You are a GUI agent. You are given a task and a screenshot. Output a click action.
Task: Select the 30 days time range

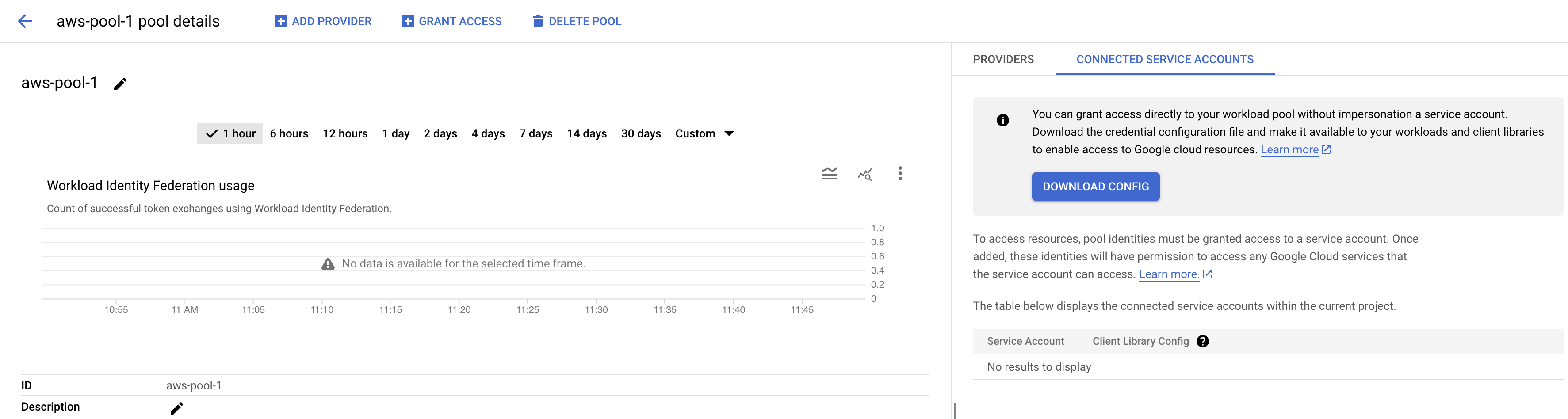[640, 134]
